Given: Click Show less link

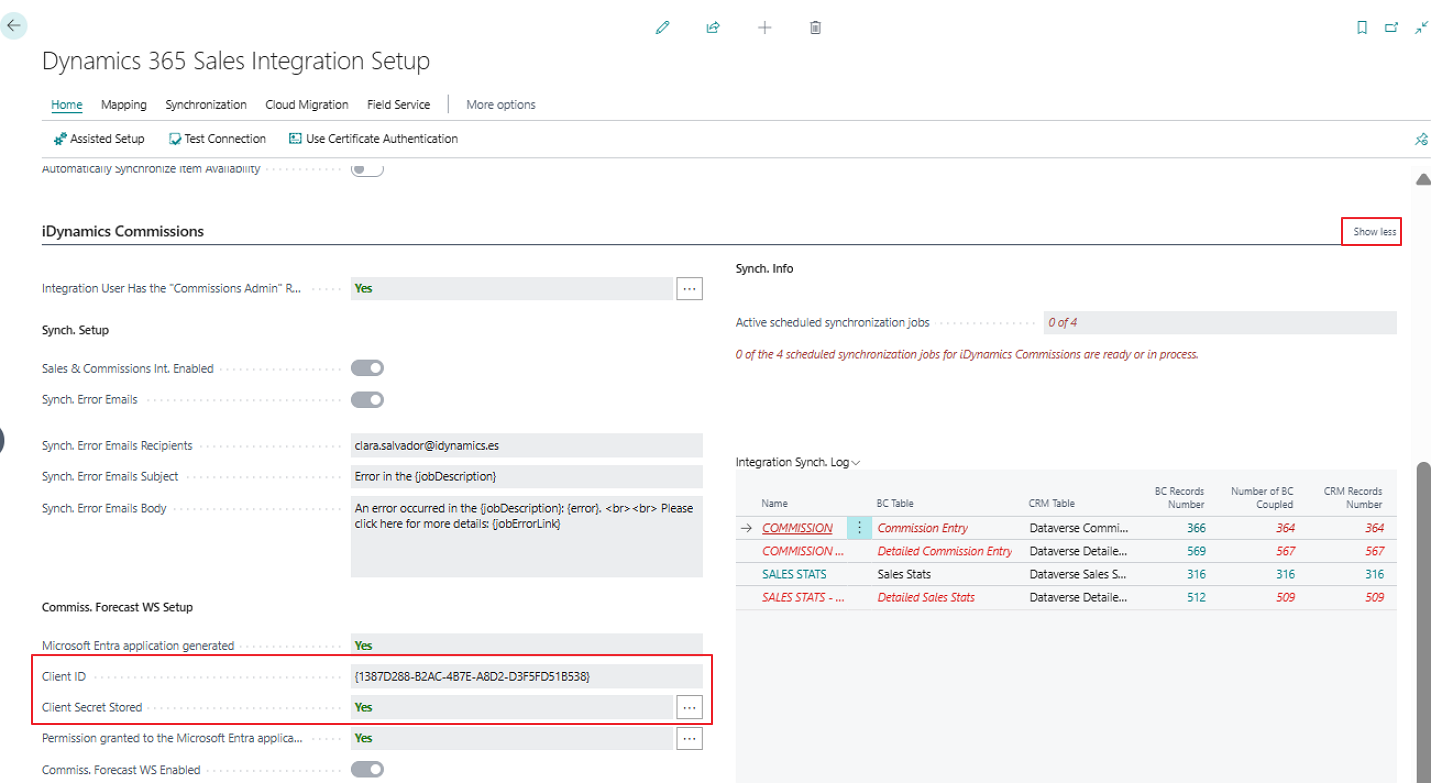Looking at the screenshot, I should click(1374, 232).
